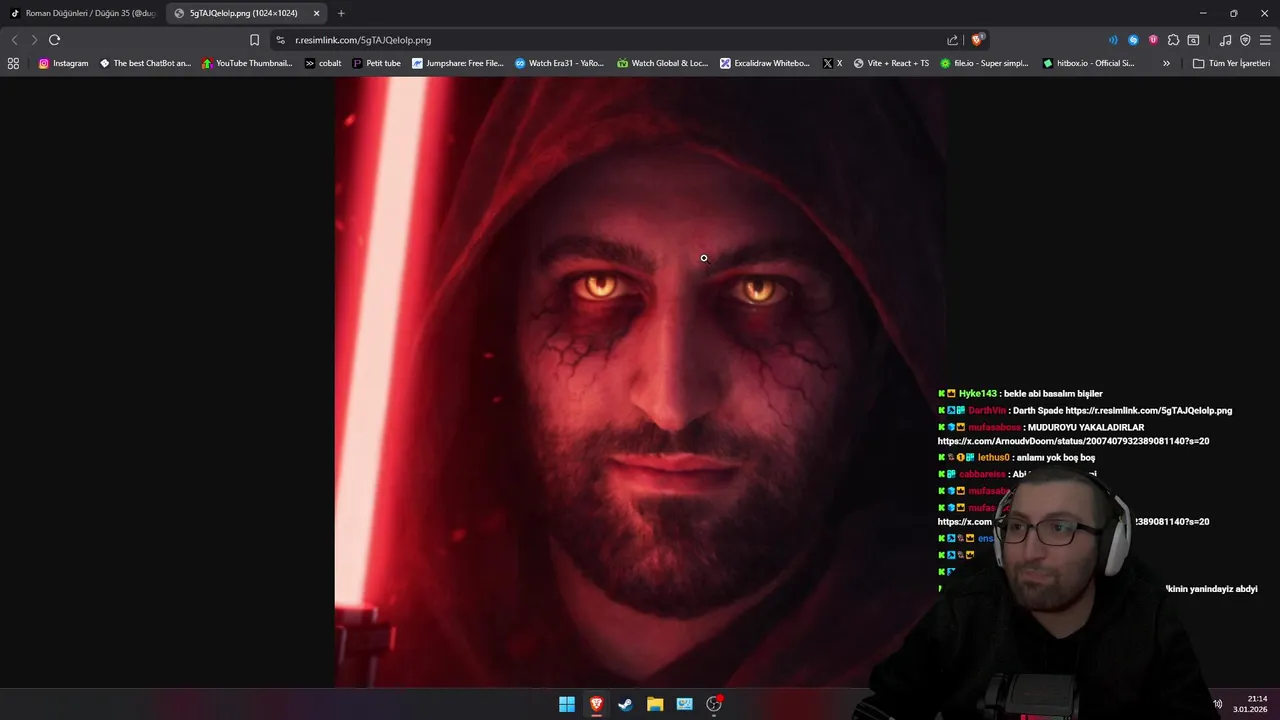The image size is (1280, 720).
Task: Open the apps grid icon in bookmarks bar
Action: click(x=13, y=63)
